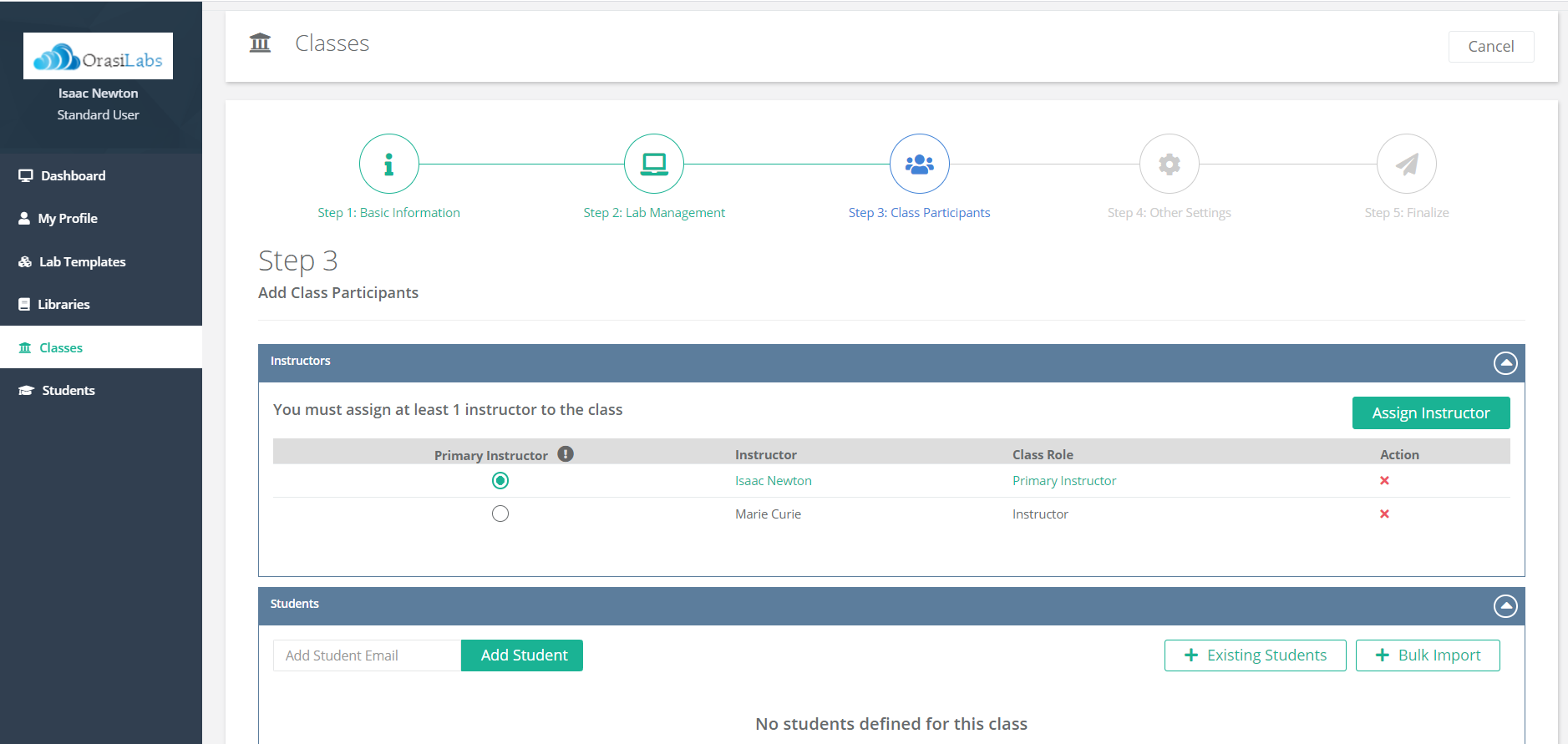Click the Primary Instructor column header

pos(491,455)
